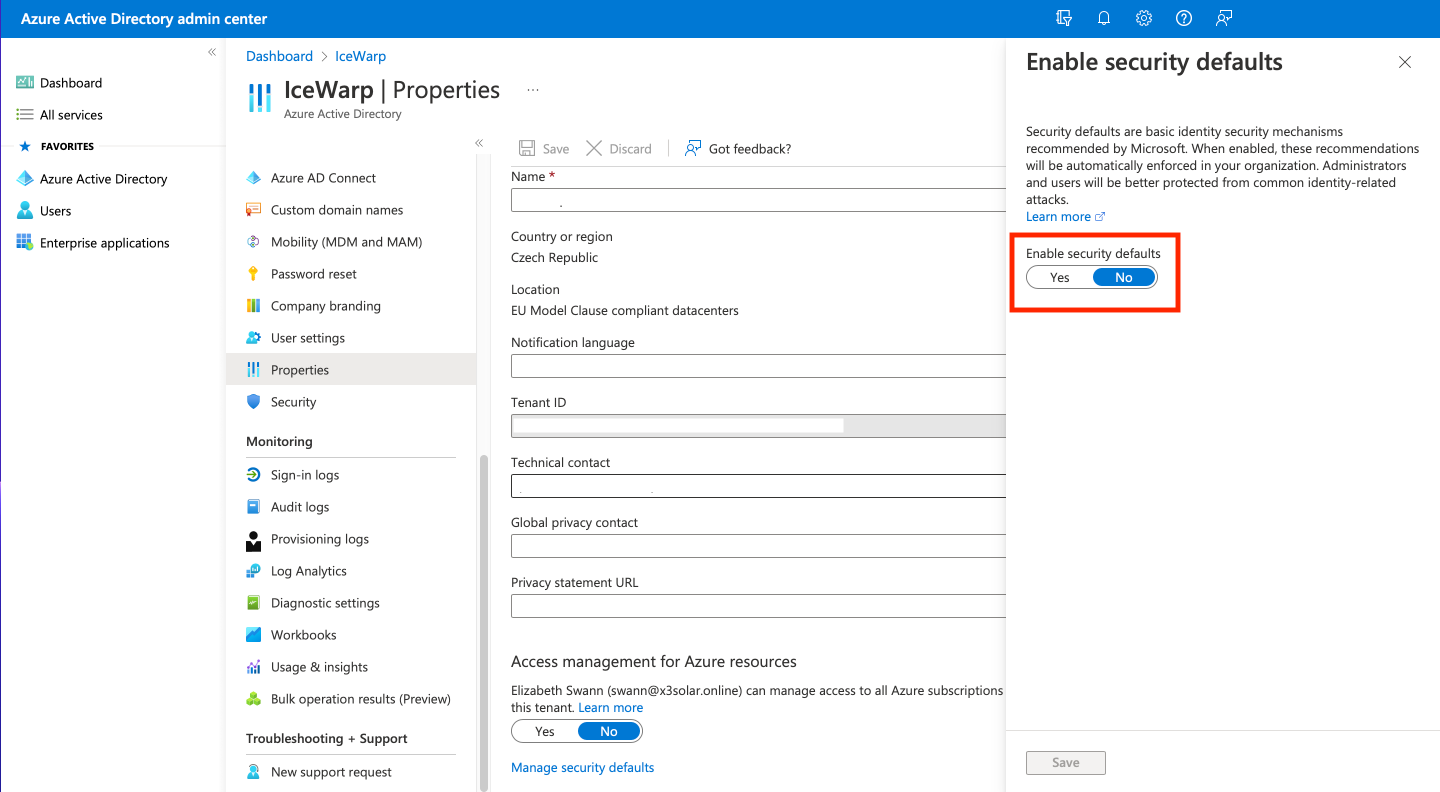Click the Mobility (MDM and MAM) icon
Image resolution: width=1440 pixels, height=792 pixels.
coord(254,242)
